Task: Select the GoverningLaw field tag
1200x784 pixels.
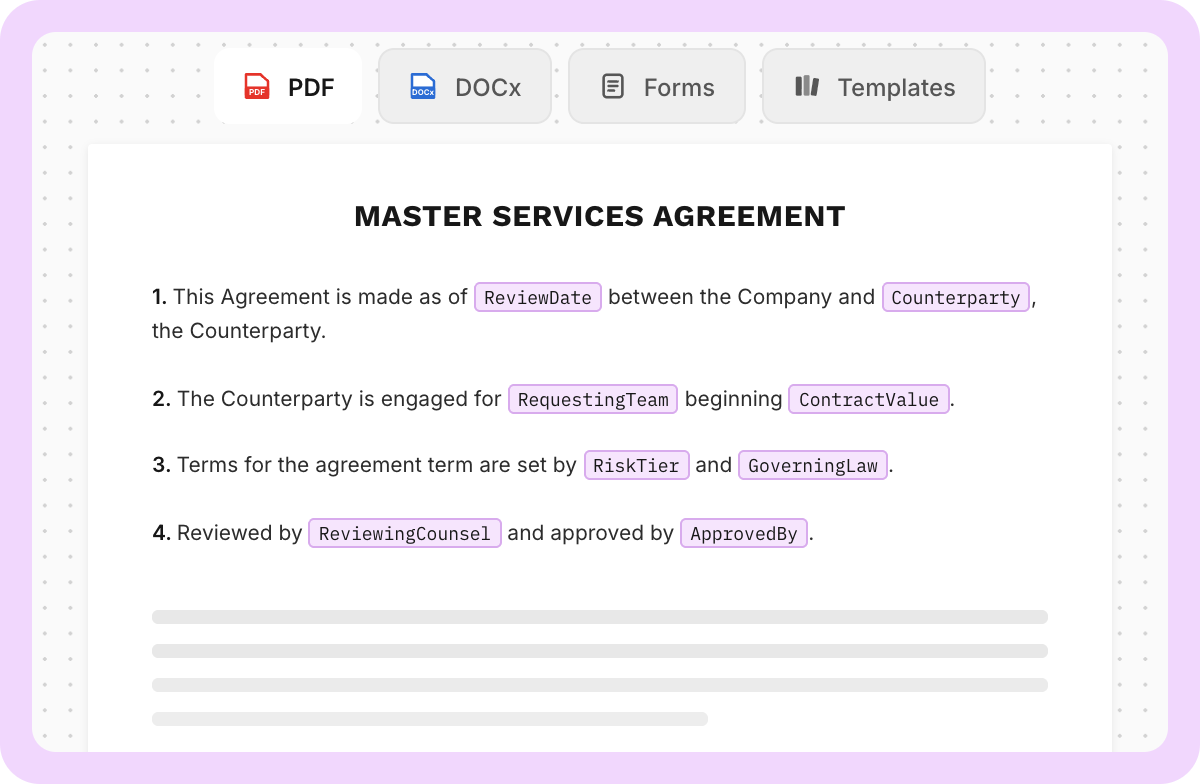Action: pyautogui.click(x=813, y=466)
